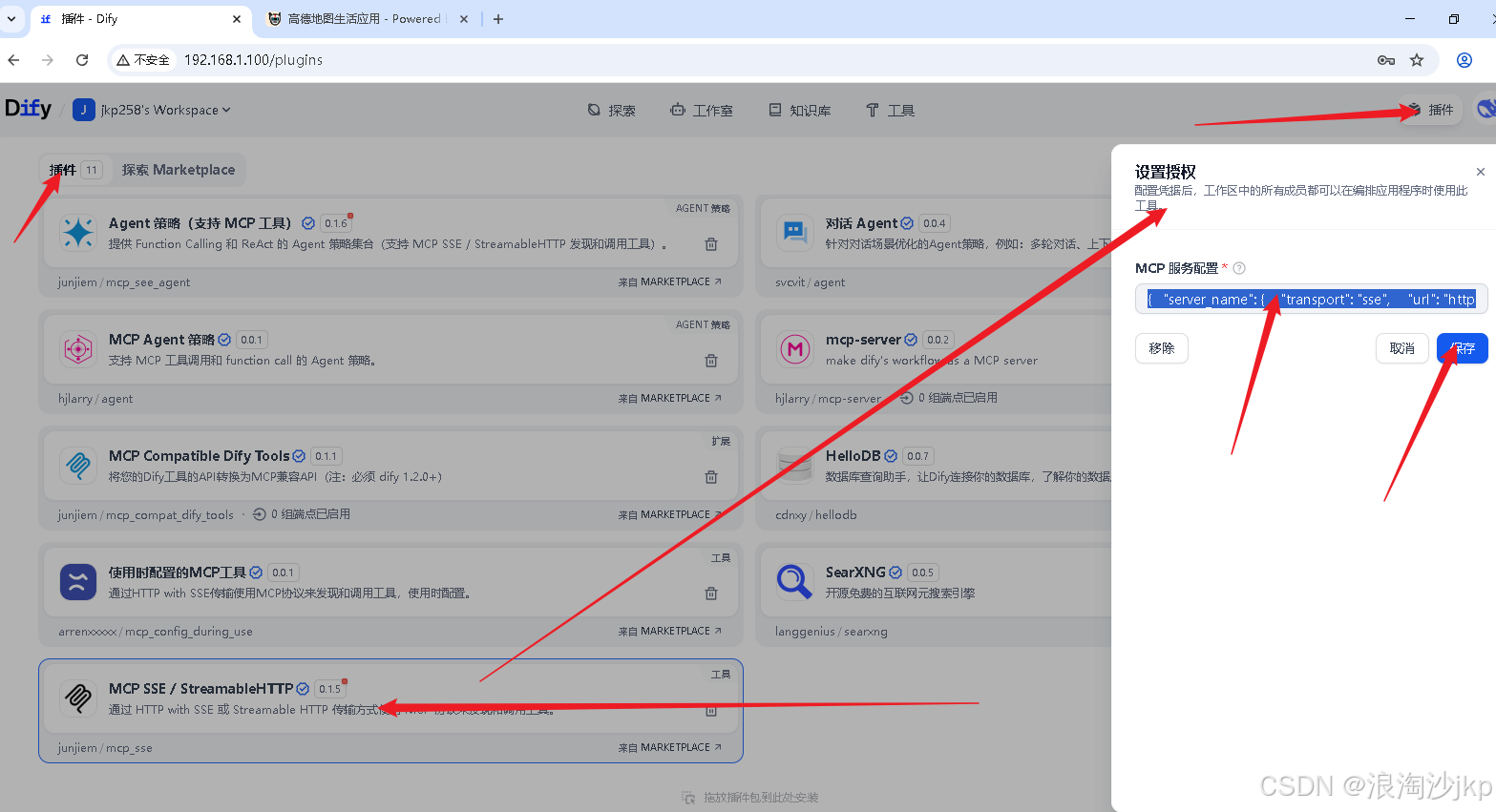Open Marketplace link for junjiem/mcp_compat_dify_tools
1496x812 pixels.
pyautogui.click(x=670, y=515)
